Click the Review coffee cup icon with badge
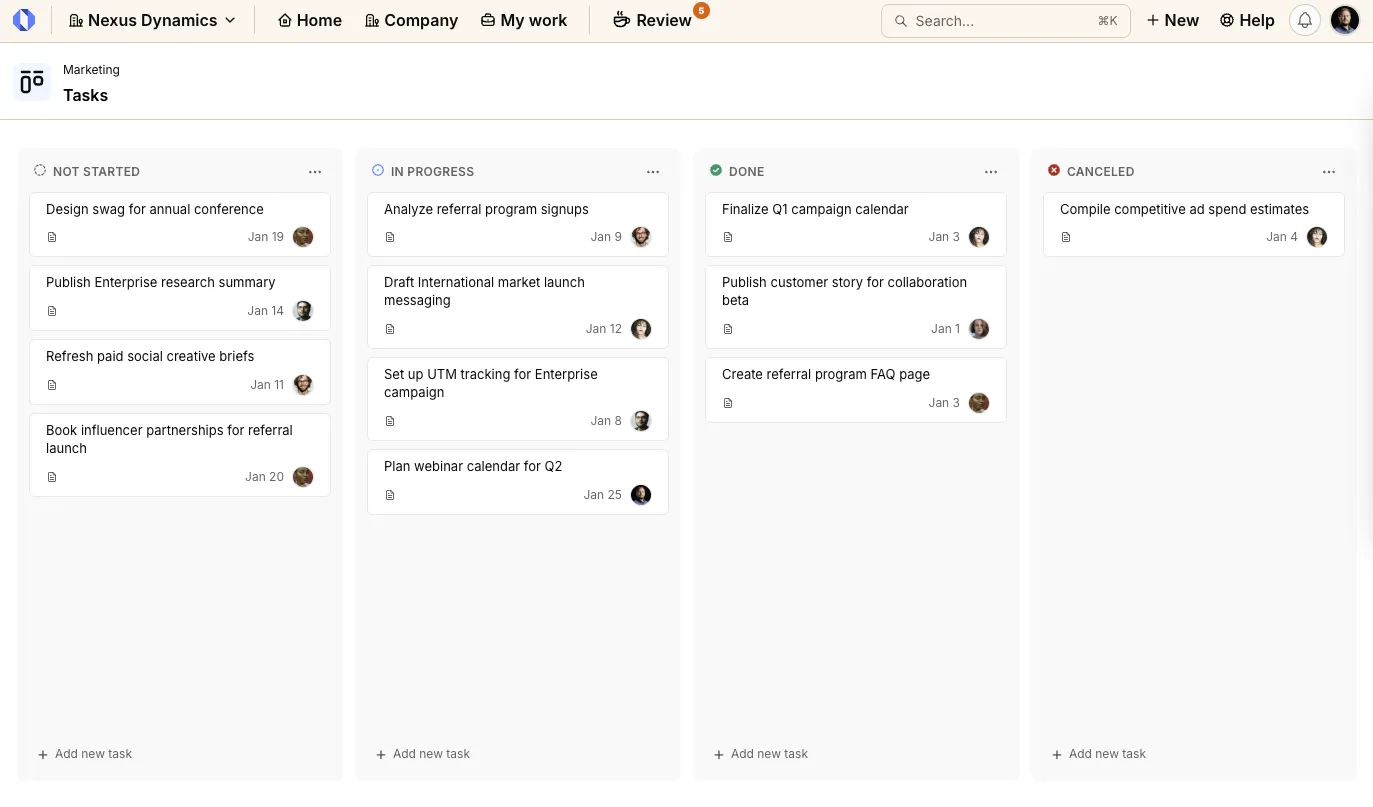This screenshot has width=1373, height=807. pos(622,20)
